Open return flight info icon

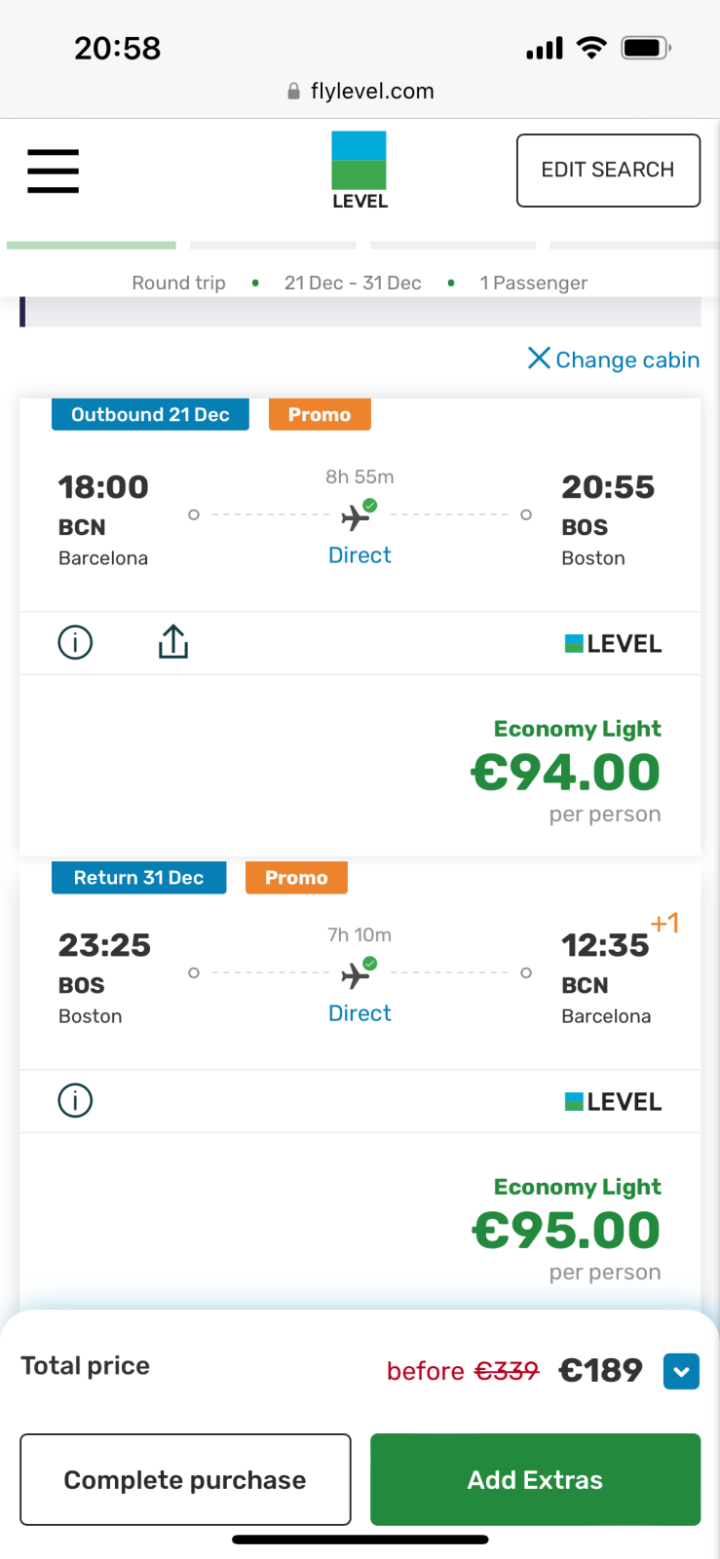(75, 1101)
